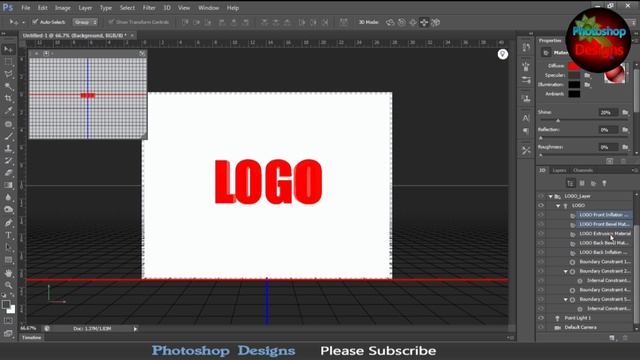Select Boundary Constraint 4 row
The height and width of the screenshot is (360, 640).
[604, 290]
